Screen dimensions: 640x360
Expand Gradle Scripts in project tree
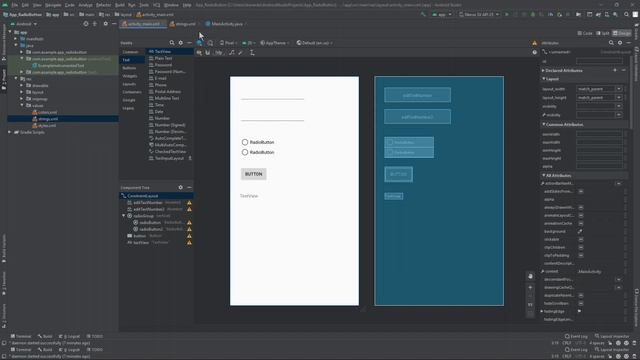(x=9, y=132)
